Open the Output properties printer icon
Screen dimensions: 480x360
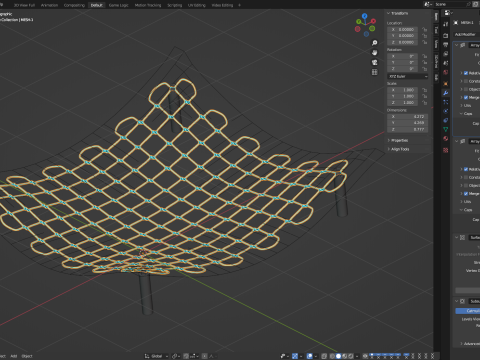coord(446,45)
